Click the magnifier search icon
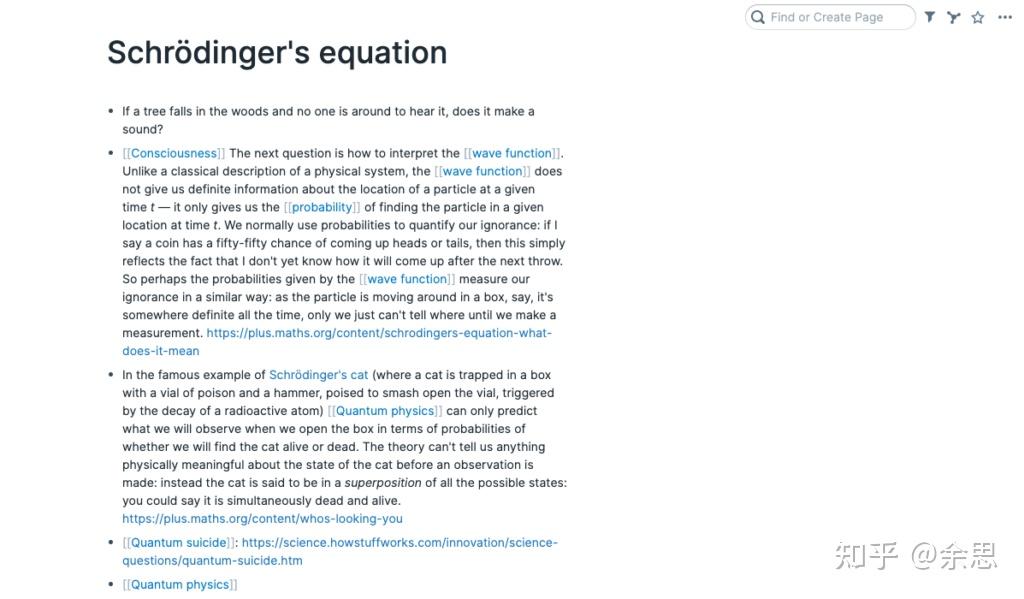Image resolution: width=1024 pixels, height=599 pixels. tap(758, 17)
